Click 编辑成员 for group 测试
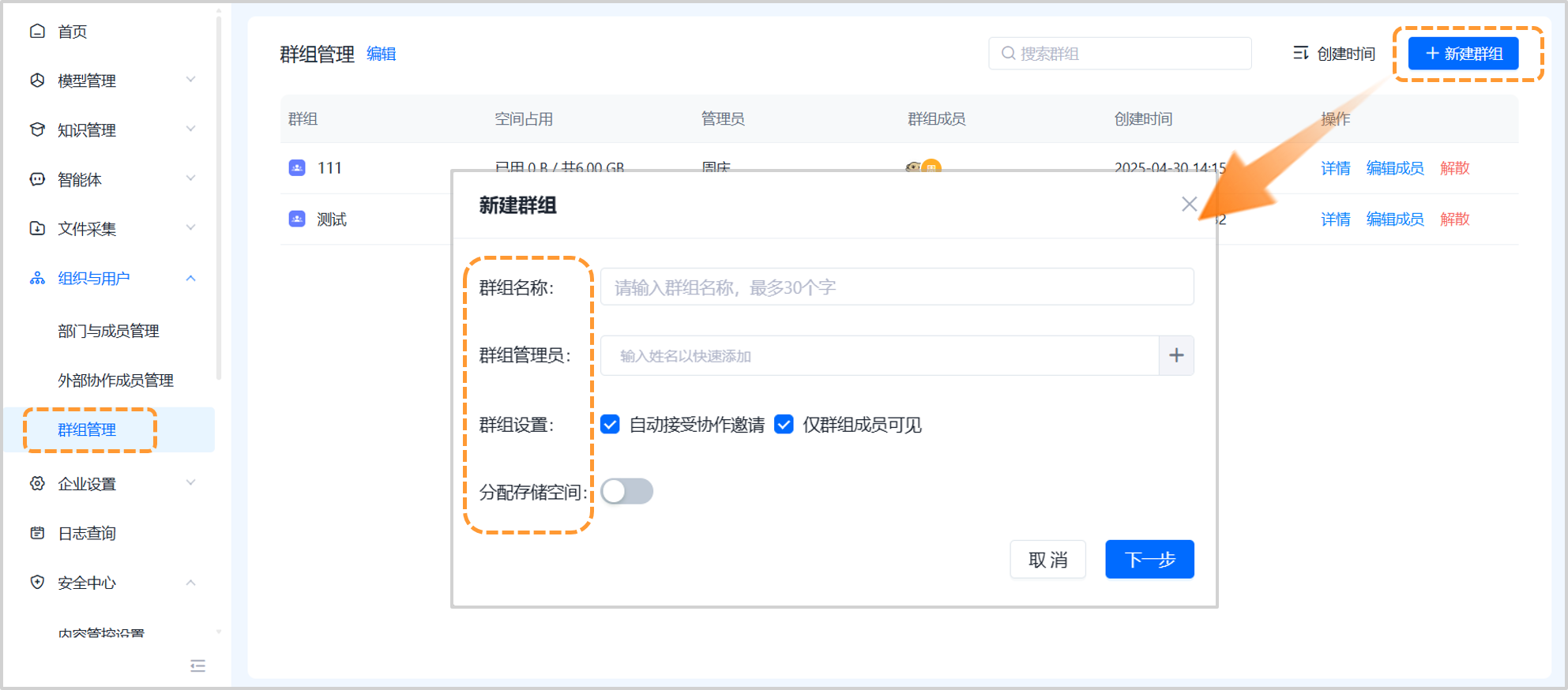Screen dimensions: 1568x690 point(1395,219)
